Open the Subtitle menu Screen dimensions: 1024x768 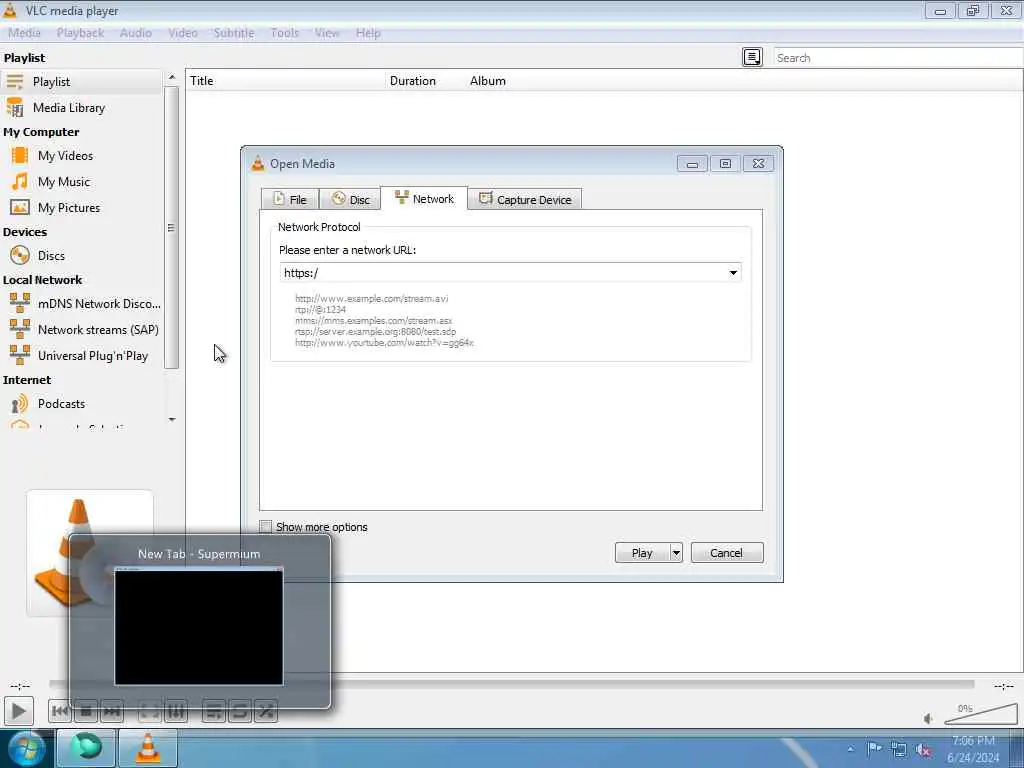tap(234, 33)
